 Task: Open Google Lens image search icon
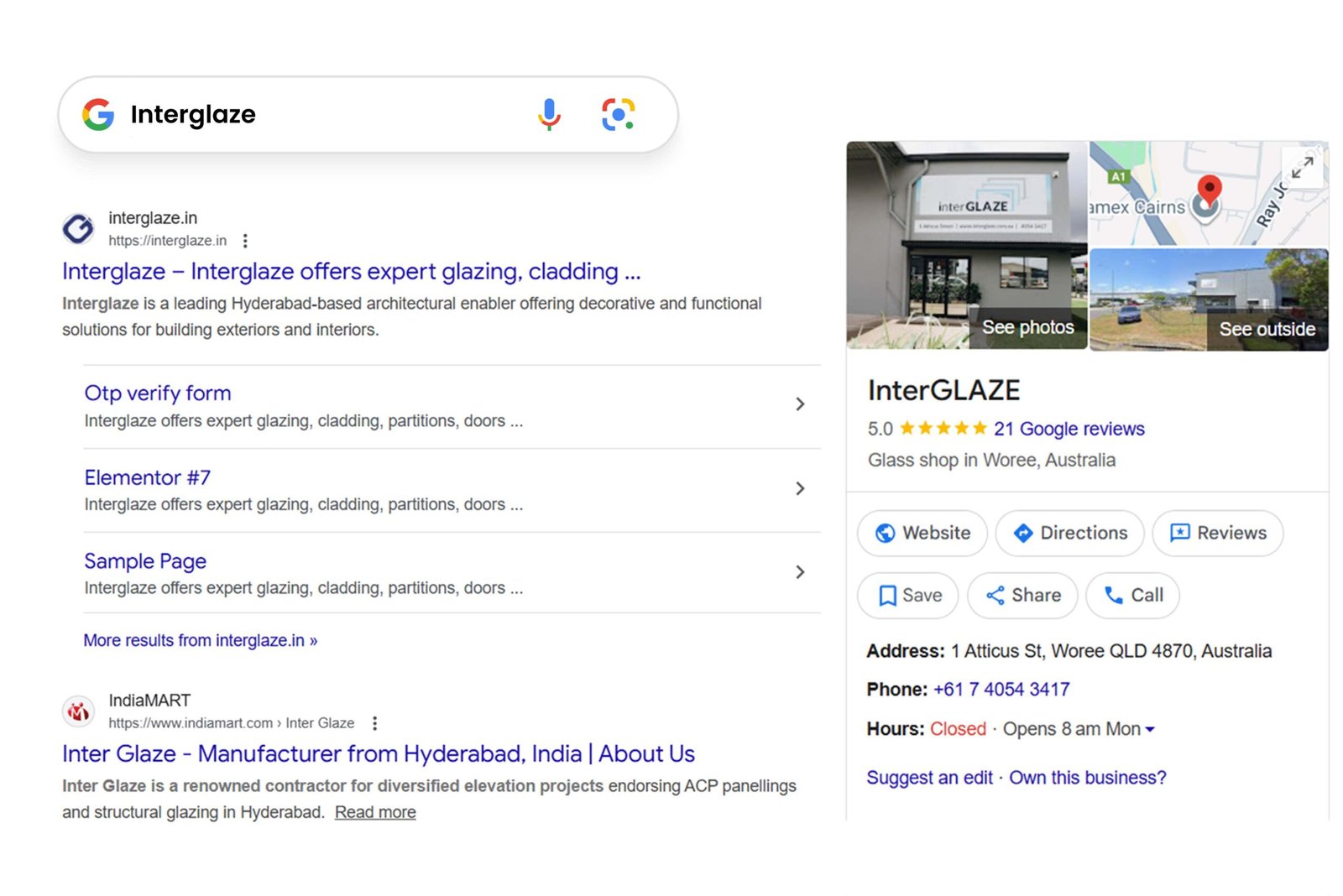(618, 114)
